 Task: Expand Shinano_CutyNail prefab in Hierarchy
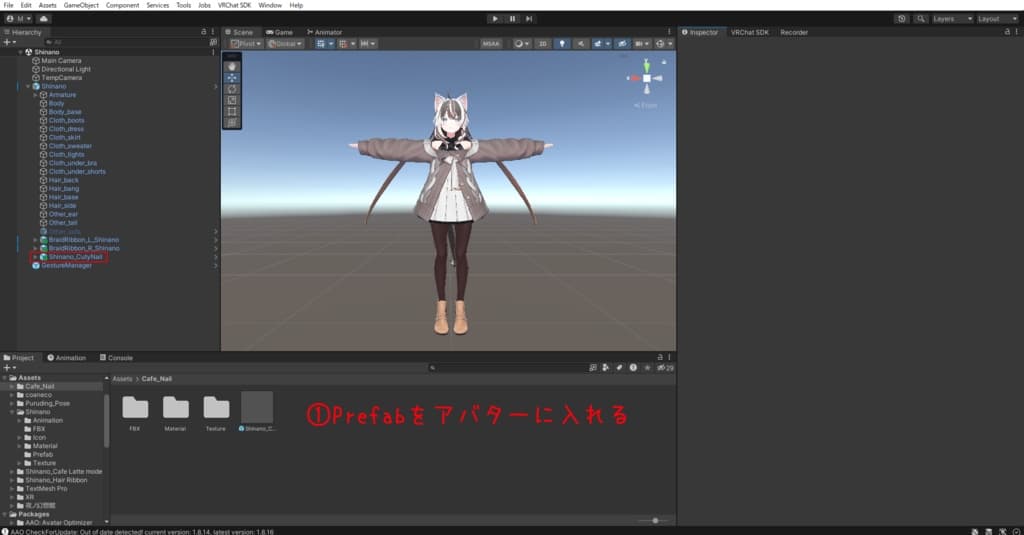click(x=35, y=257)
